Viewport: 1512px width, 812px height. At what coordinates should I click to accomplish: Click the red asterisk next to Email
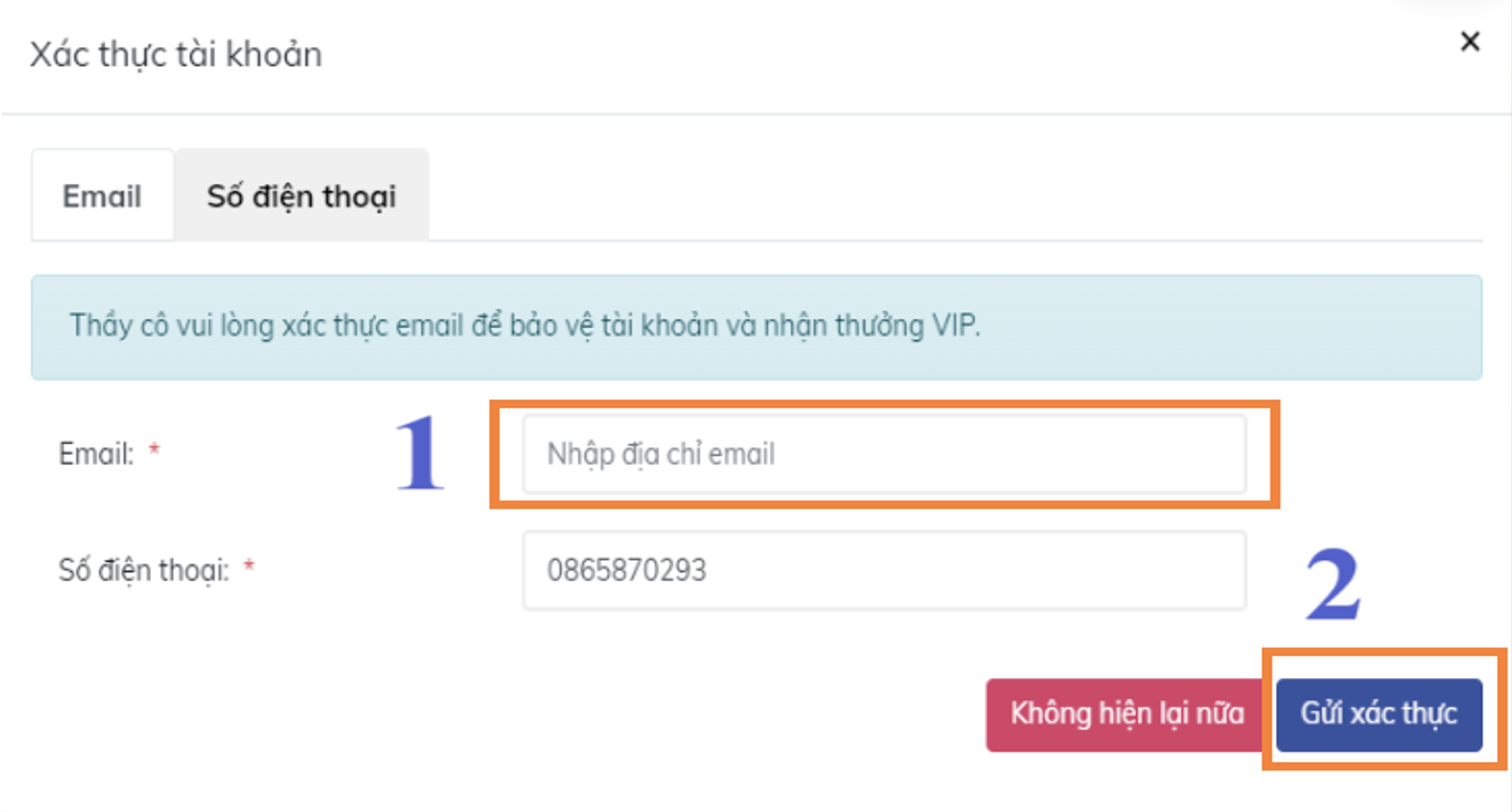156,450
